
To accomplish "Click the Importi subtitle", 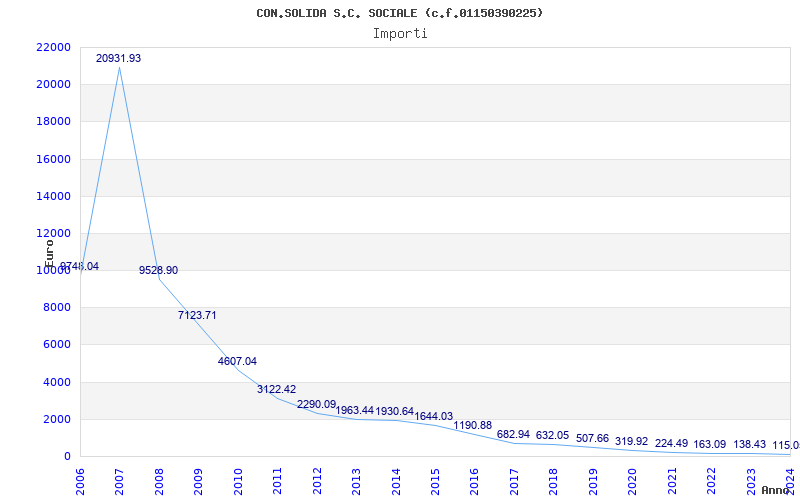I will (x=400, y=34).
